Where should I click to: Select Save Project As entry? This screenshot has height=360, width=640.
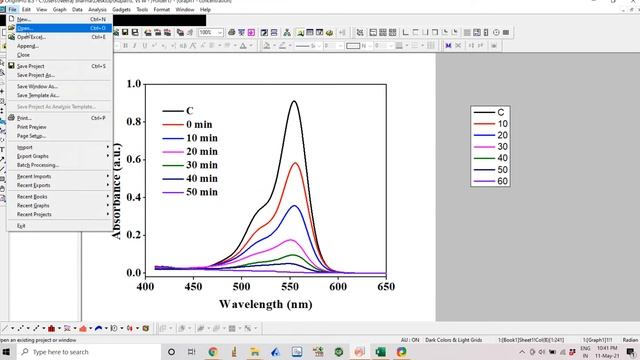click(x=60, y=75)
